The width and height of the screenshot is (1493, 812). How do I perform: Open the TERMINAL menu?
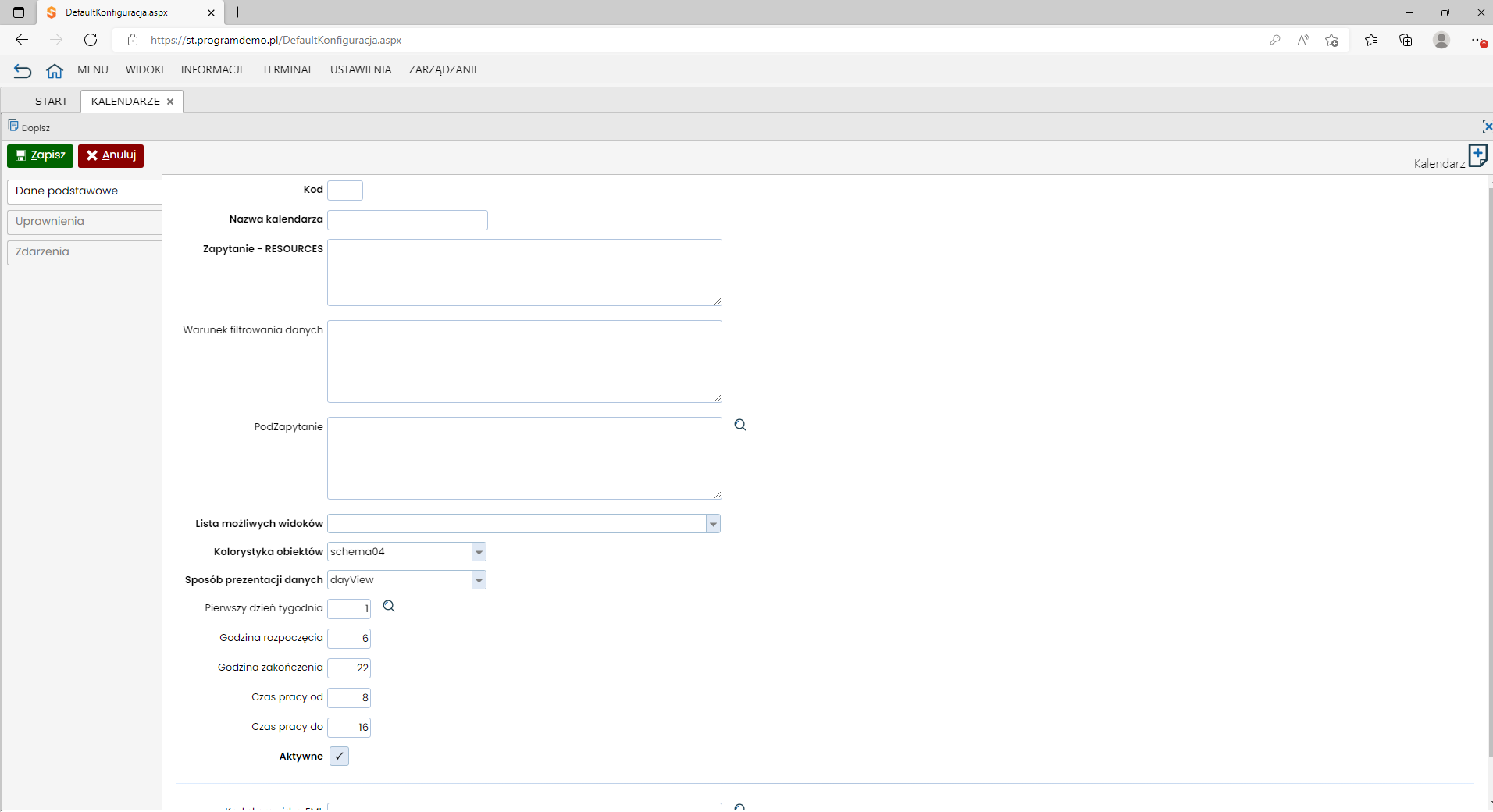287,70
